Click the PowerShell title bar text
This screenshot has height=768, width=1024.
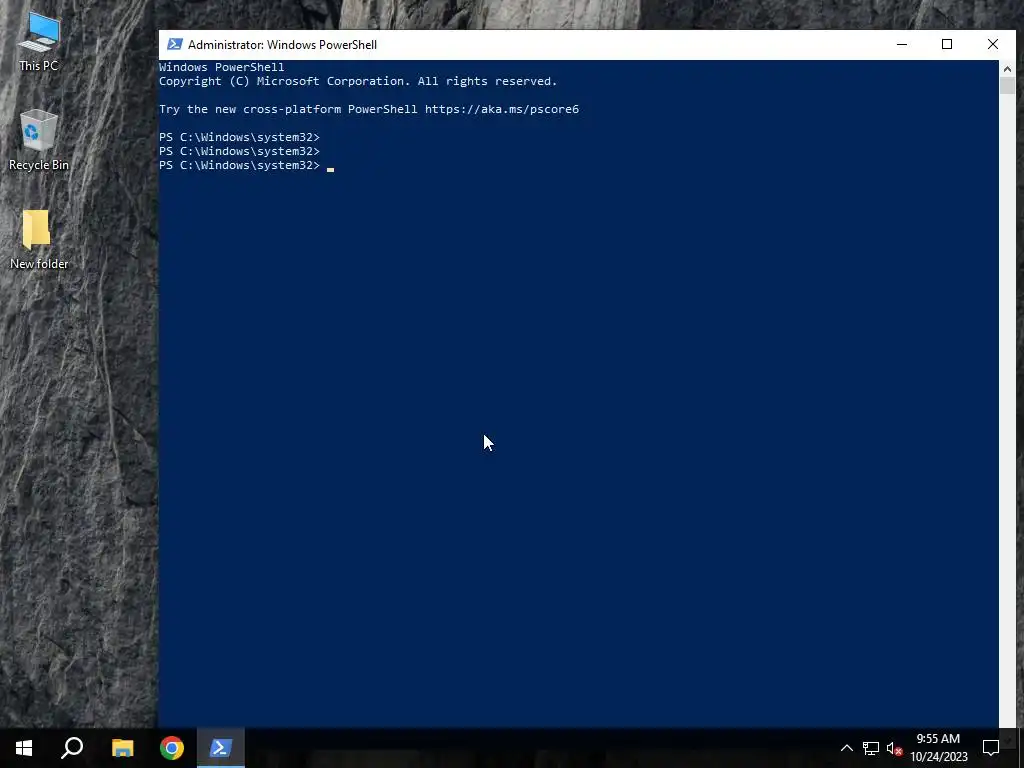[x=282, y=45]
